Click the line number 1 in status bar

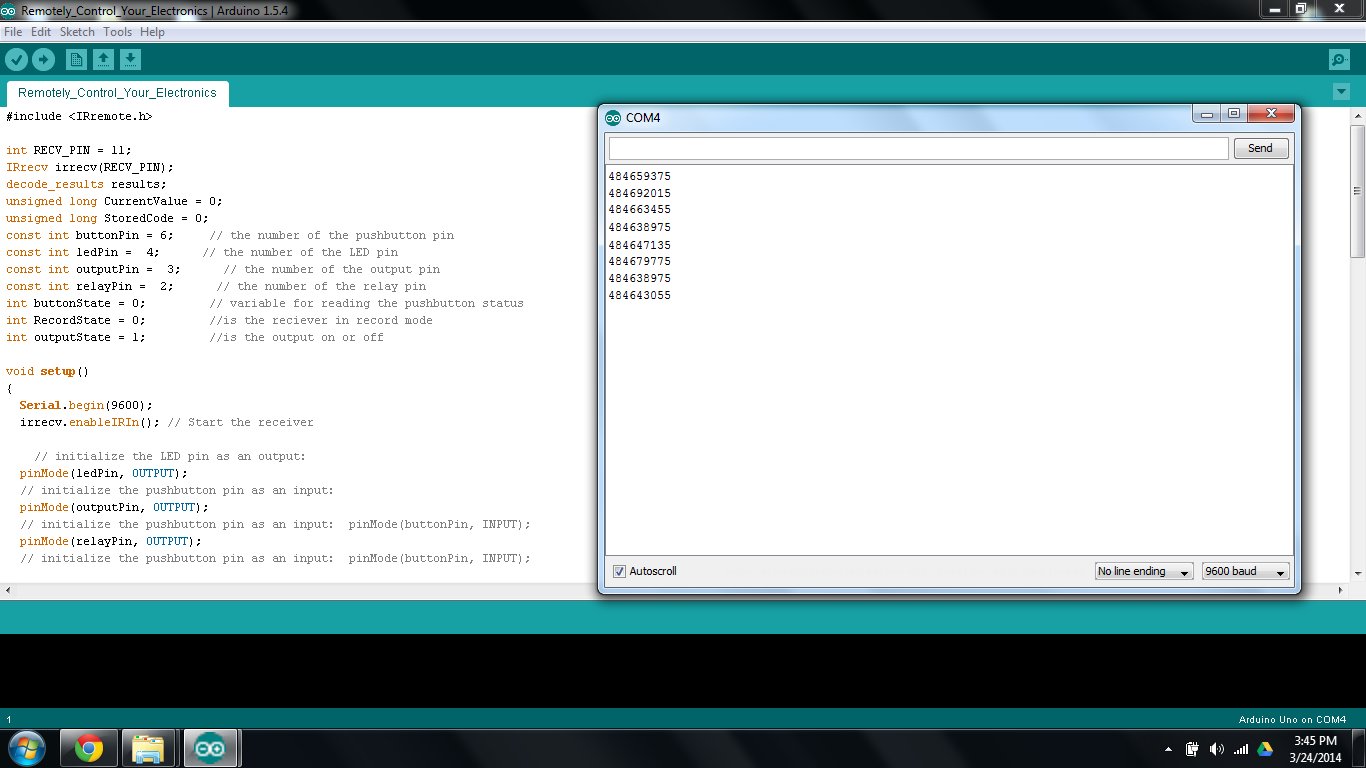point(9,719)
